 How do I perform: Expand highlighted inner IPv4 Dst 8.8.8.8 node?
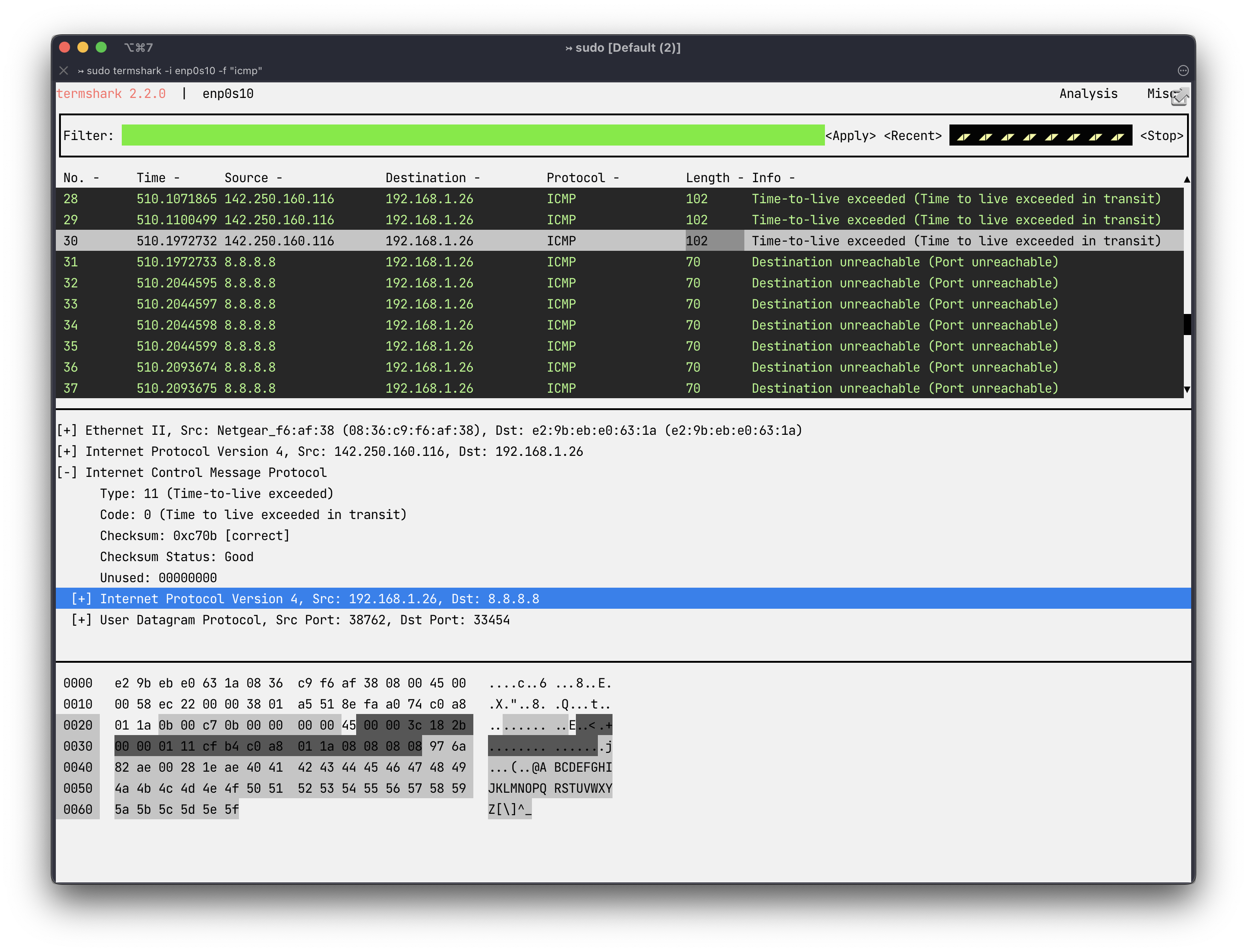coord(81,599)
